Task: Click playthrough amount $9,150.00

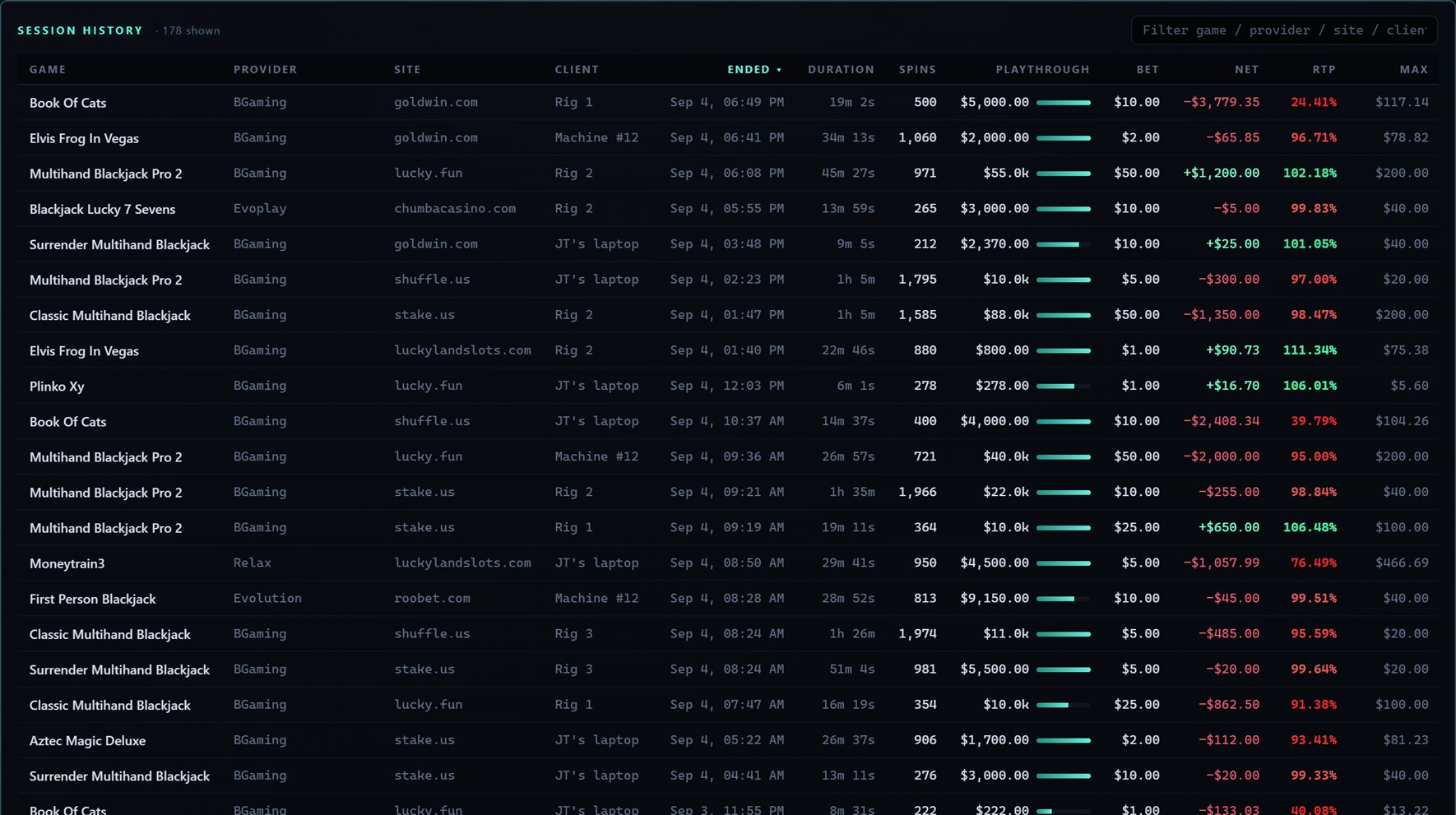Action: click(995, 599)
